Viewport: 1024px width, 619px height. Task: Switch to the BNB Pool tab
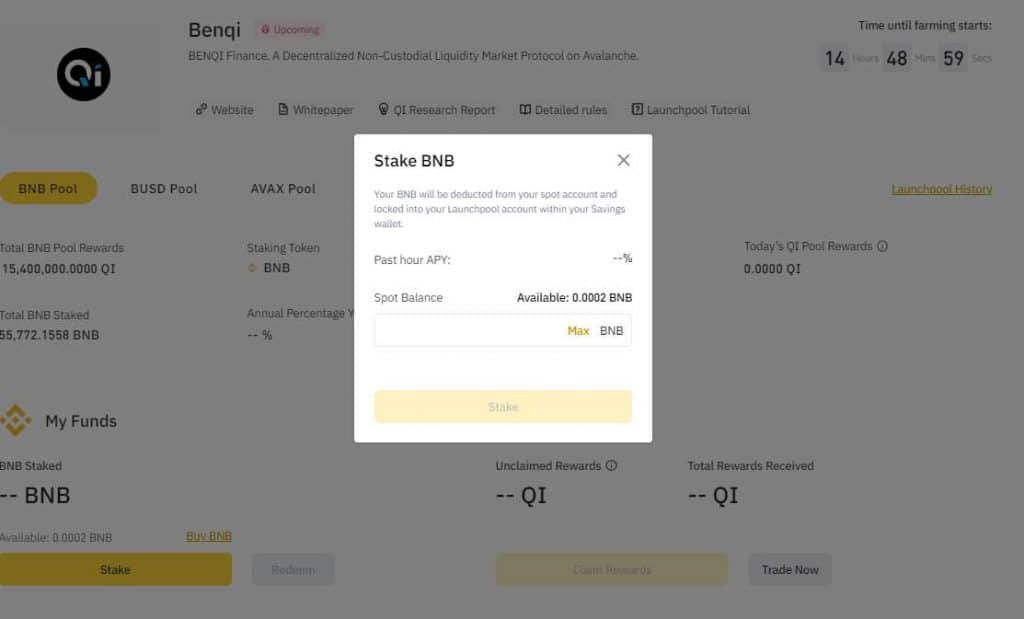(48, 188)
